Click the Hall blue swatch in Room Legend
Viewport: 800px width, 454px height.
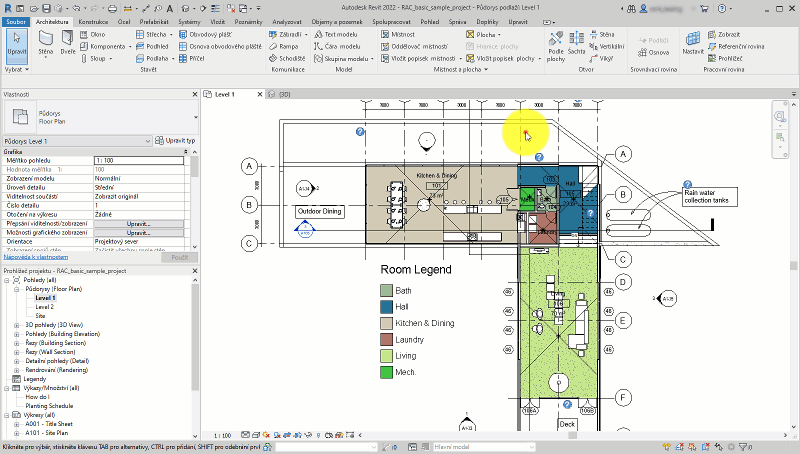(x=386, y=307)
